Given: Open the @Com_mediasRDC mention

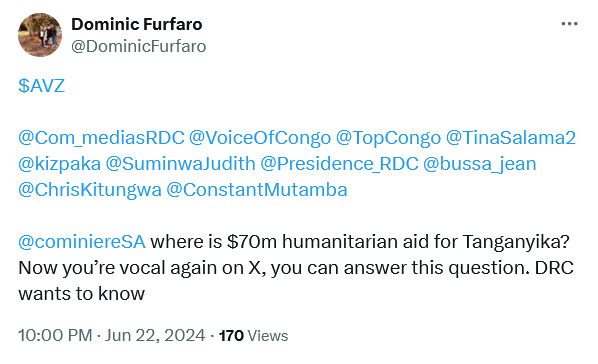Looking at the screenshot, I should point(101,138).
